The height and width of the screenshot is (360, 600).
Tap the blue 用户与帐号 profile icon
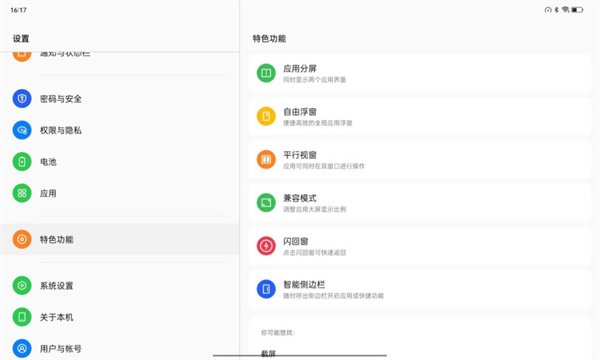pos(22,349)
